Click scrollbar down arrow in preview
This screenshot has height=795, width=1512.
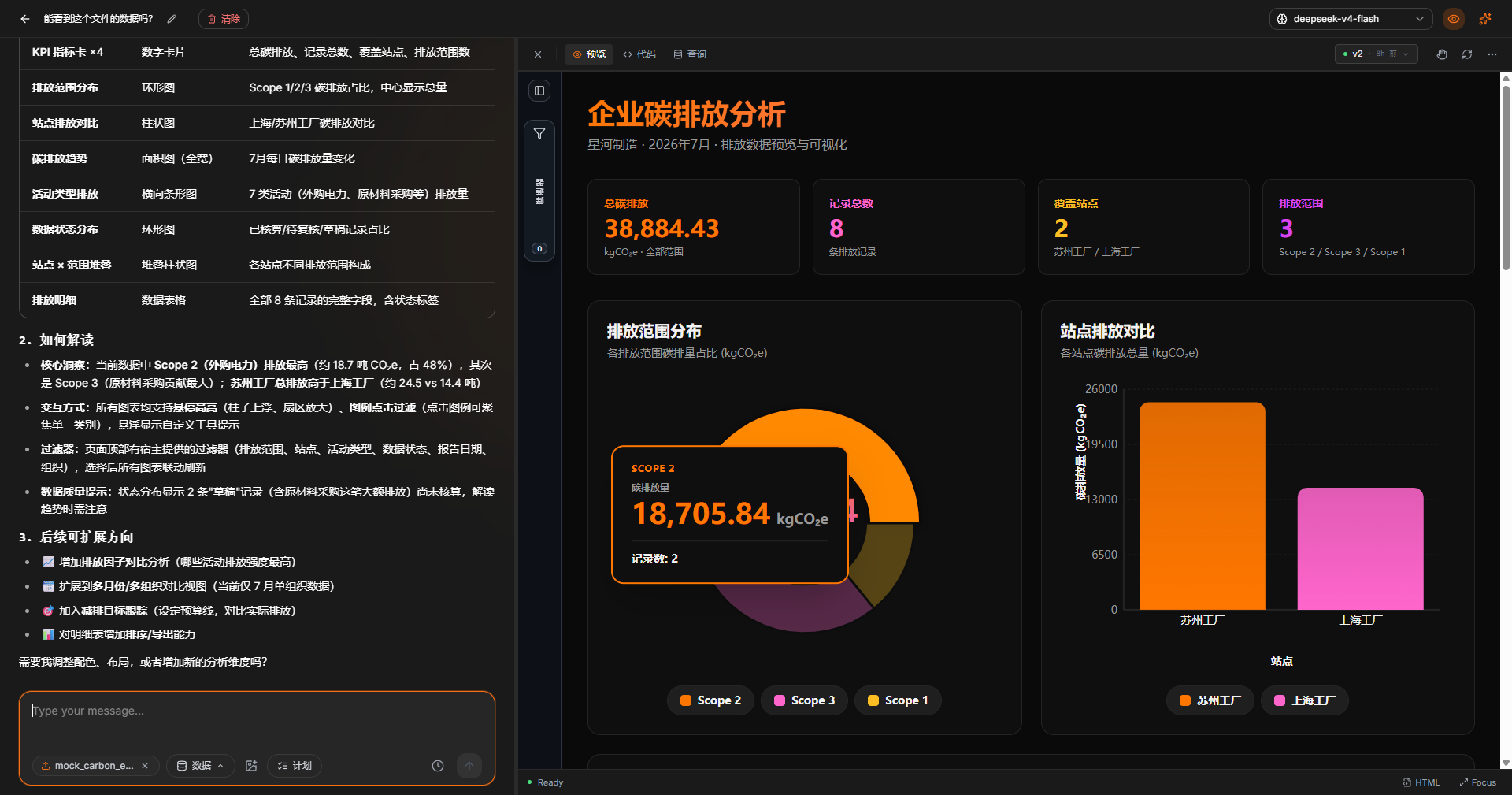point(1506,763)
